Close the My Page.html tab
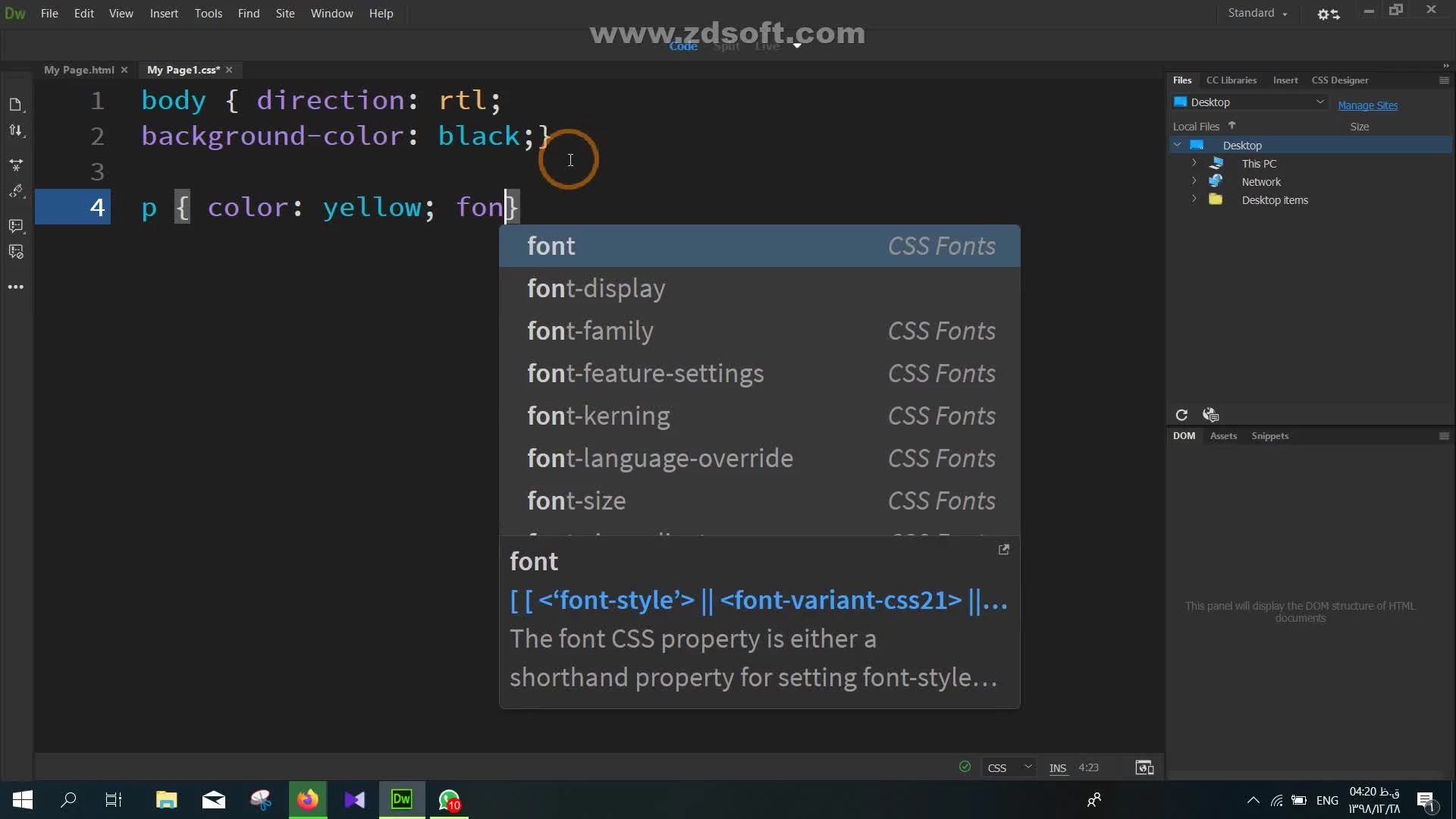 (124, 70)
